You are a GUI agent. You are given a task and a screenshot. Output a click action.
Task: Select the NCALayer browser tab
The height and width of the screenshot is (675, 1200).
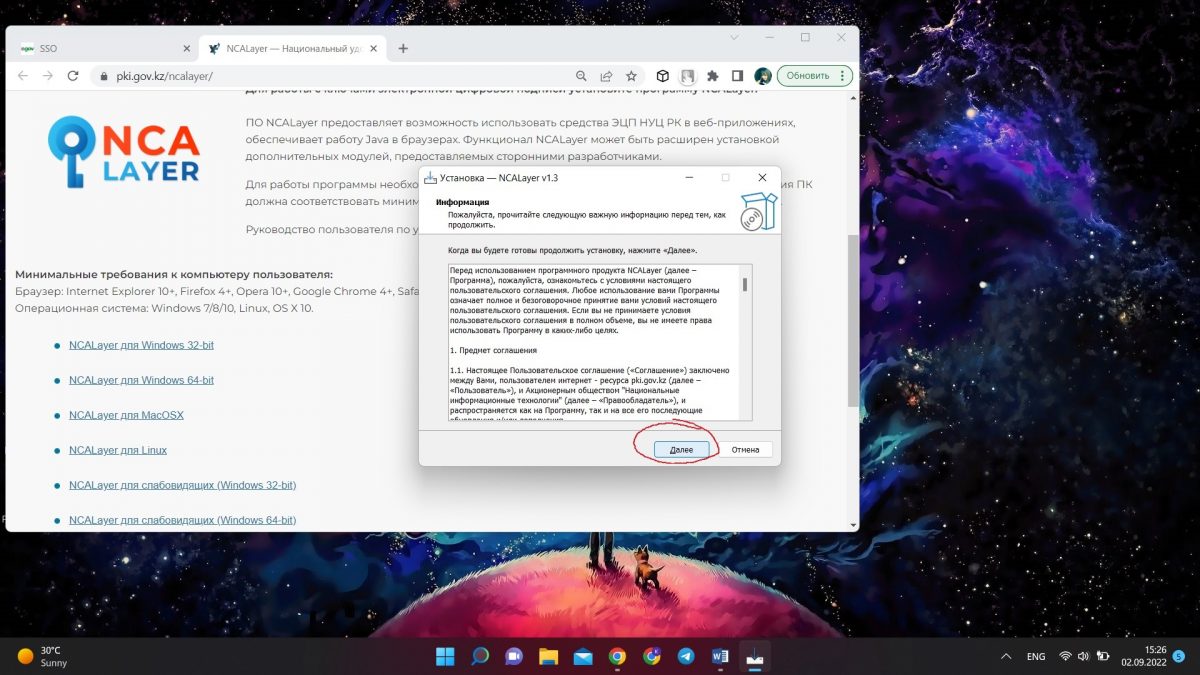click(x=293, y=48)
